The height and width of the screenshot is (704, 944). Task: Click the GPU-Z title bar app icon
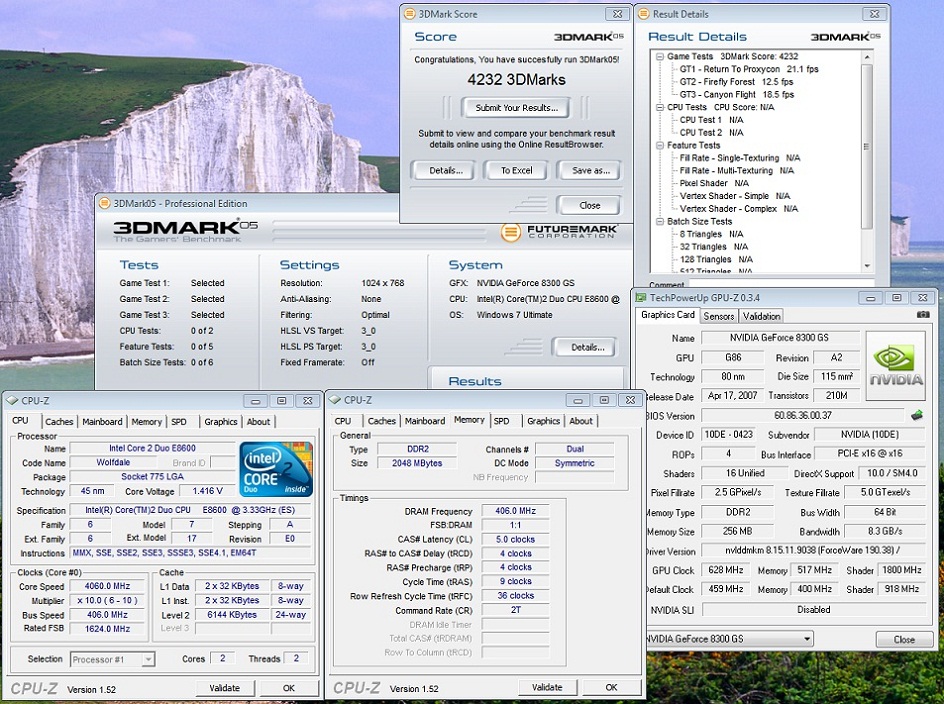click(641, 297)
